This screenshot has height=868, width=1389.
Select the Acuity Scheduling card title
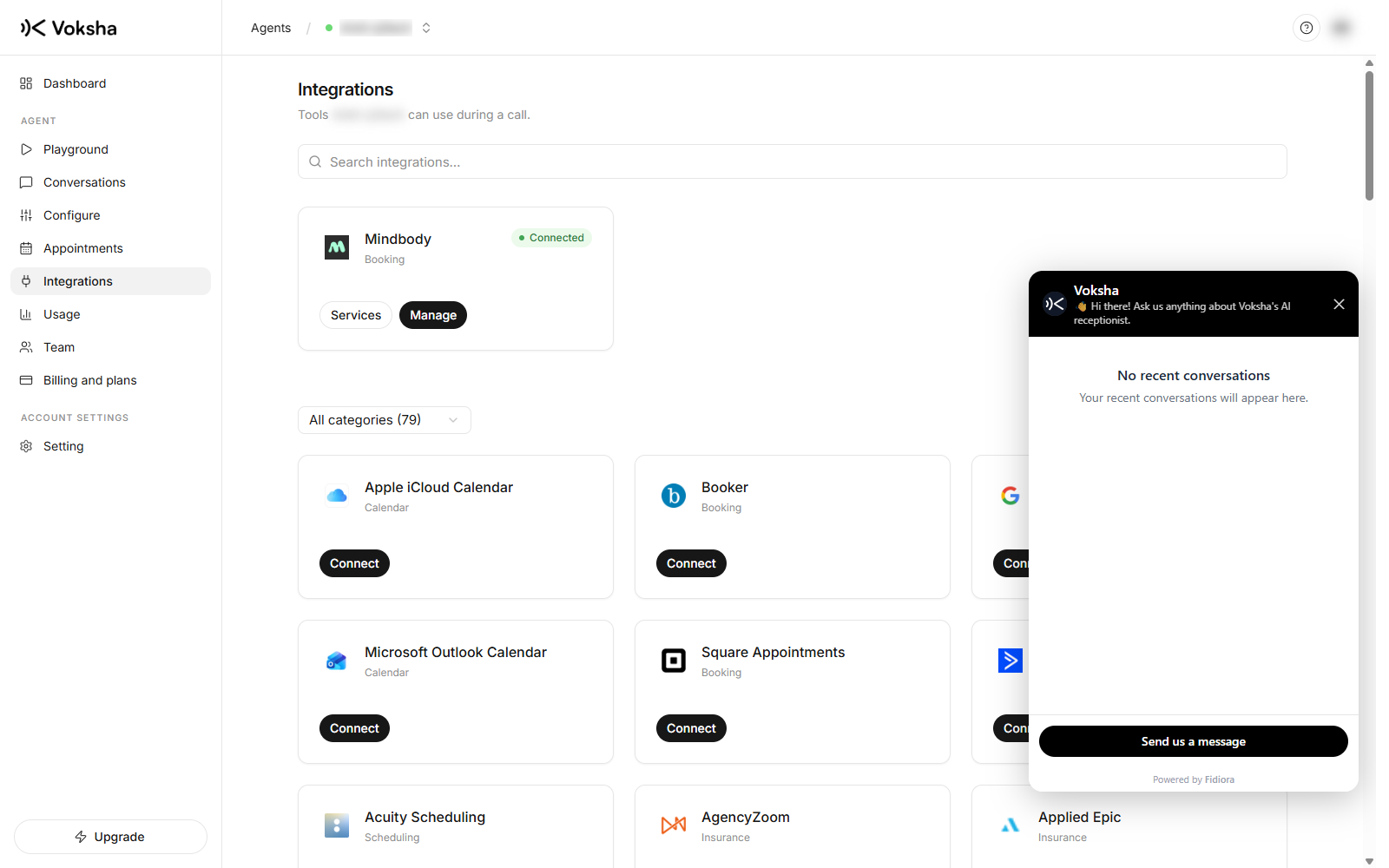tap(425, 817)
